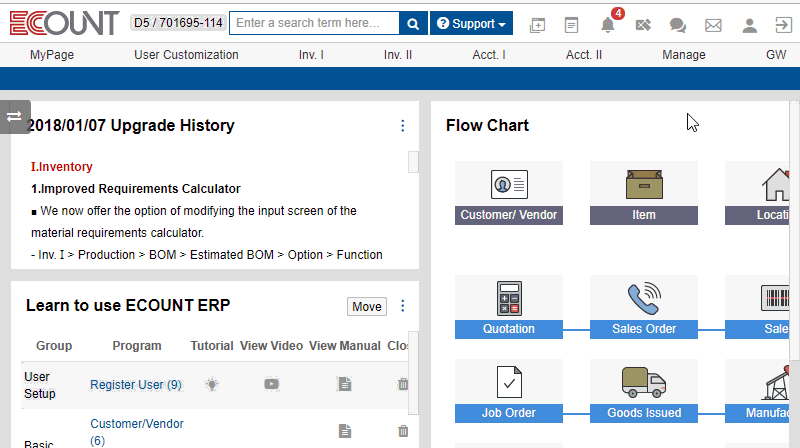Screen dimensions: 800x448
Task: Toggle the side panel swap arrows button
Action: 15,117
